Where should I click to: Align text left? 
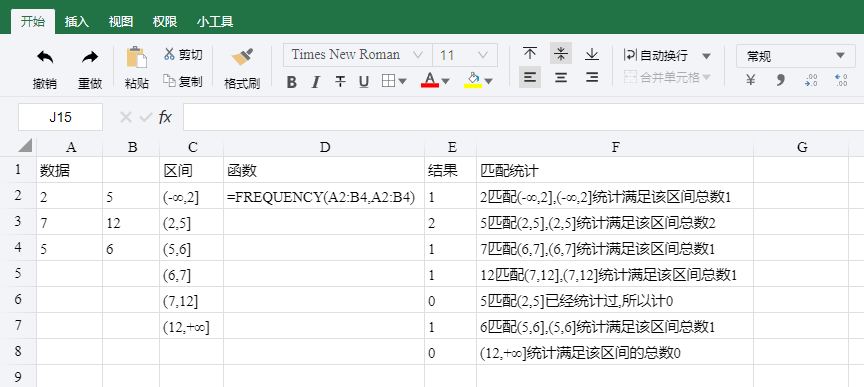coord(530,78)
